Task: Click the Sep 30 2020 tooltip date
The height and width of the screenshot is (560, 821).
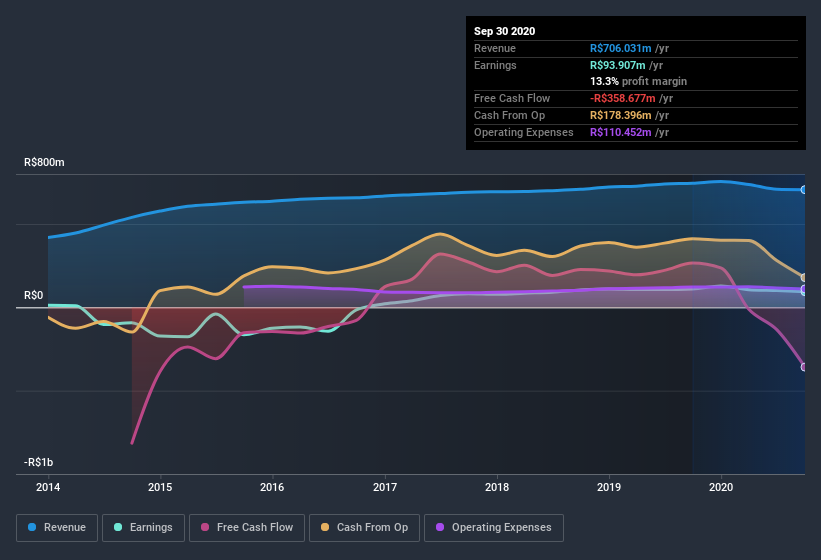Action: click(x=505, y=31)
